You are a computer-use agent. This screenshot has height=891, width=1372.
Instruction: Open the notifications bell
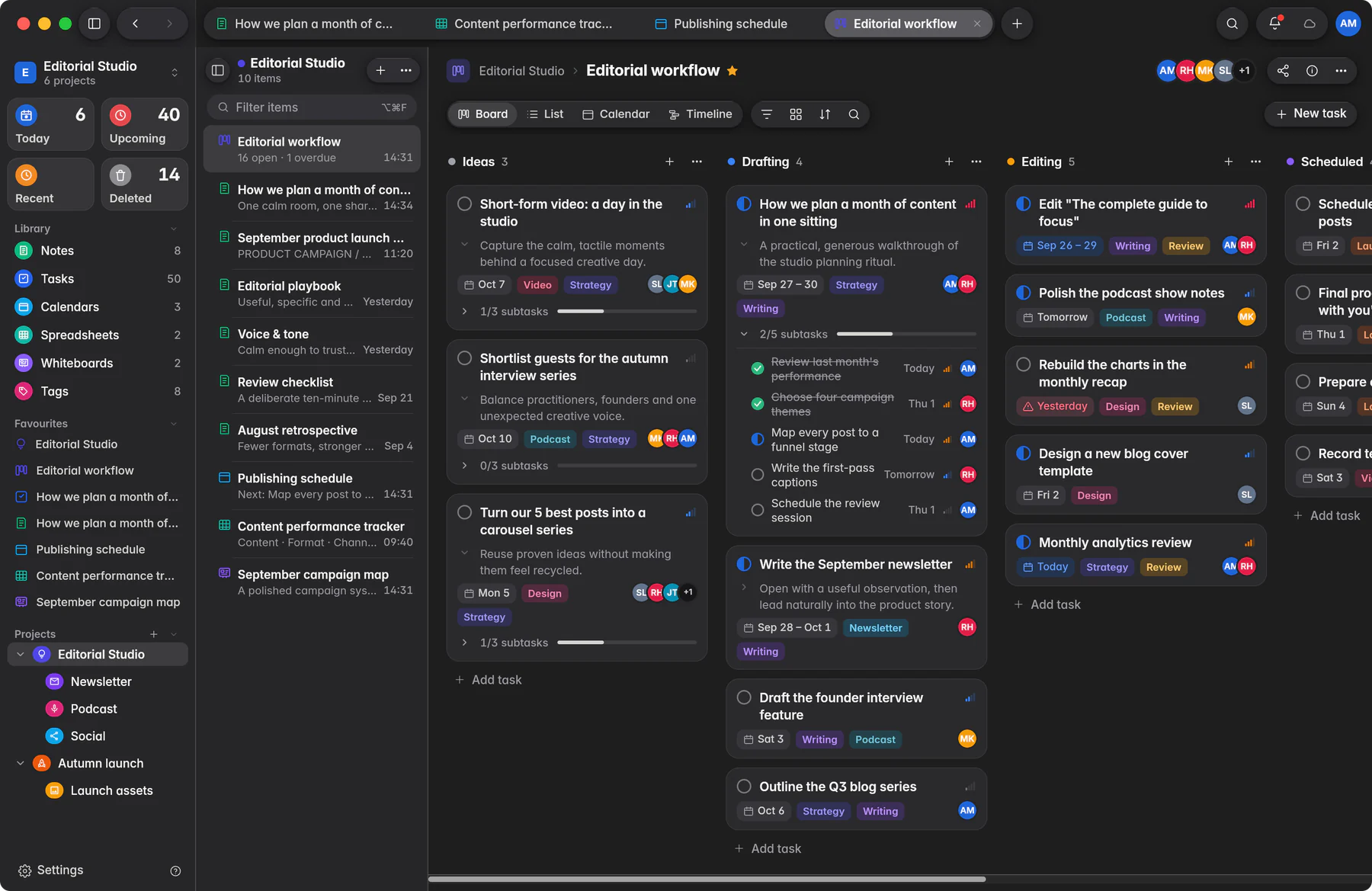(x=1274, y=24)
